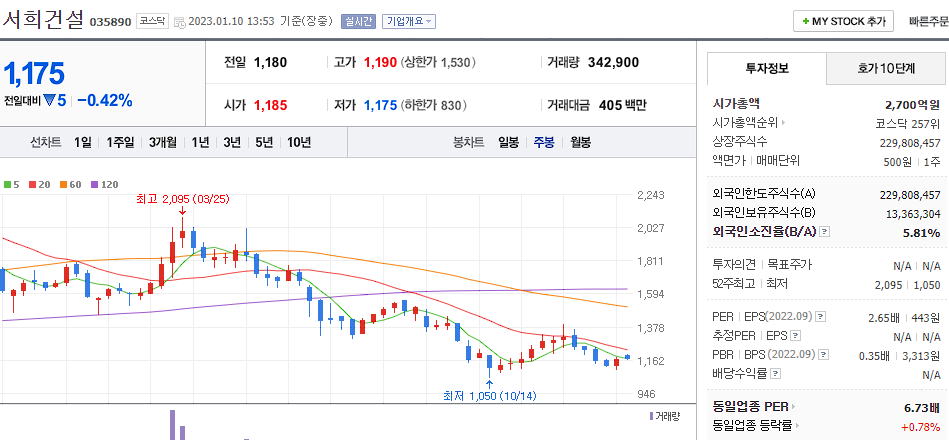Switch candle chart to 주봉
The height and width of the screenshot is (440, 949).
point(543,143)
